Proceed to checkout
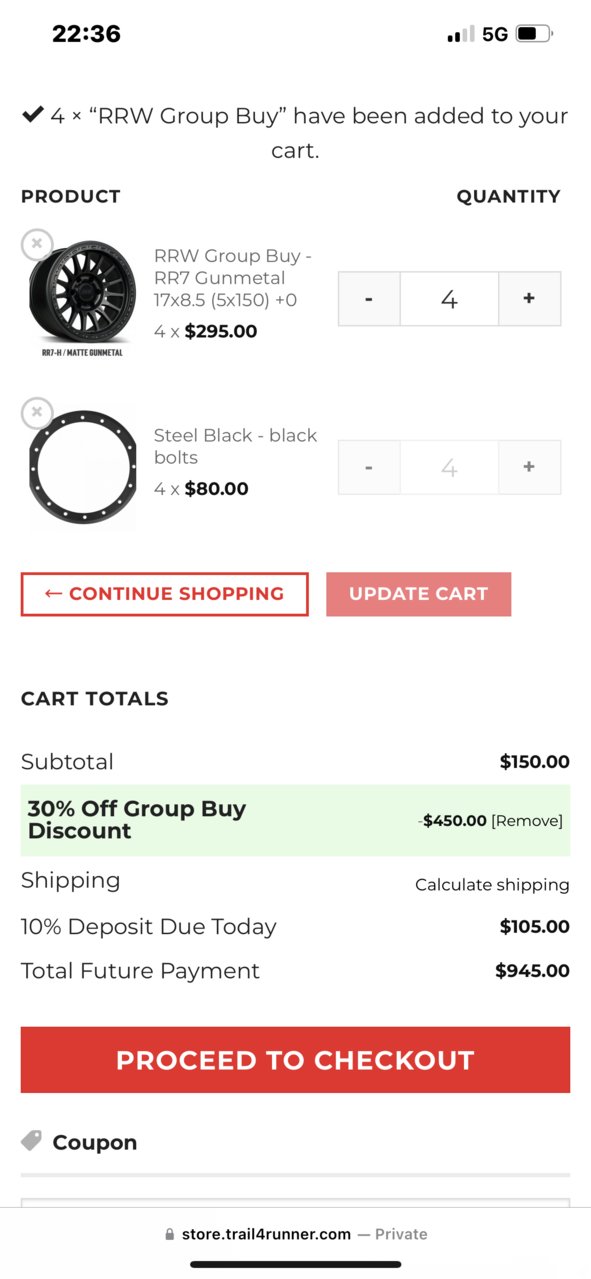 point(295,1060)
